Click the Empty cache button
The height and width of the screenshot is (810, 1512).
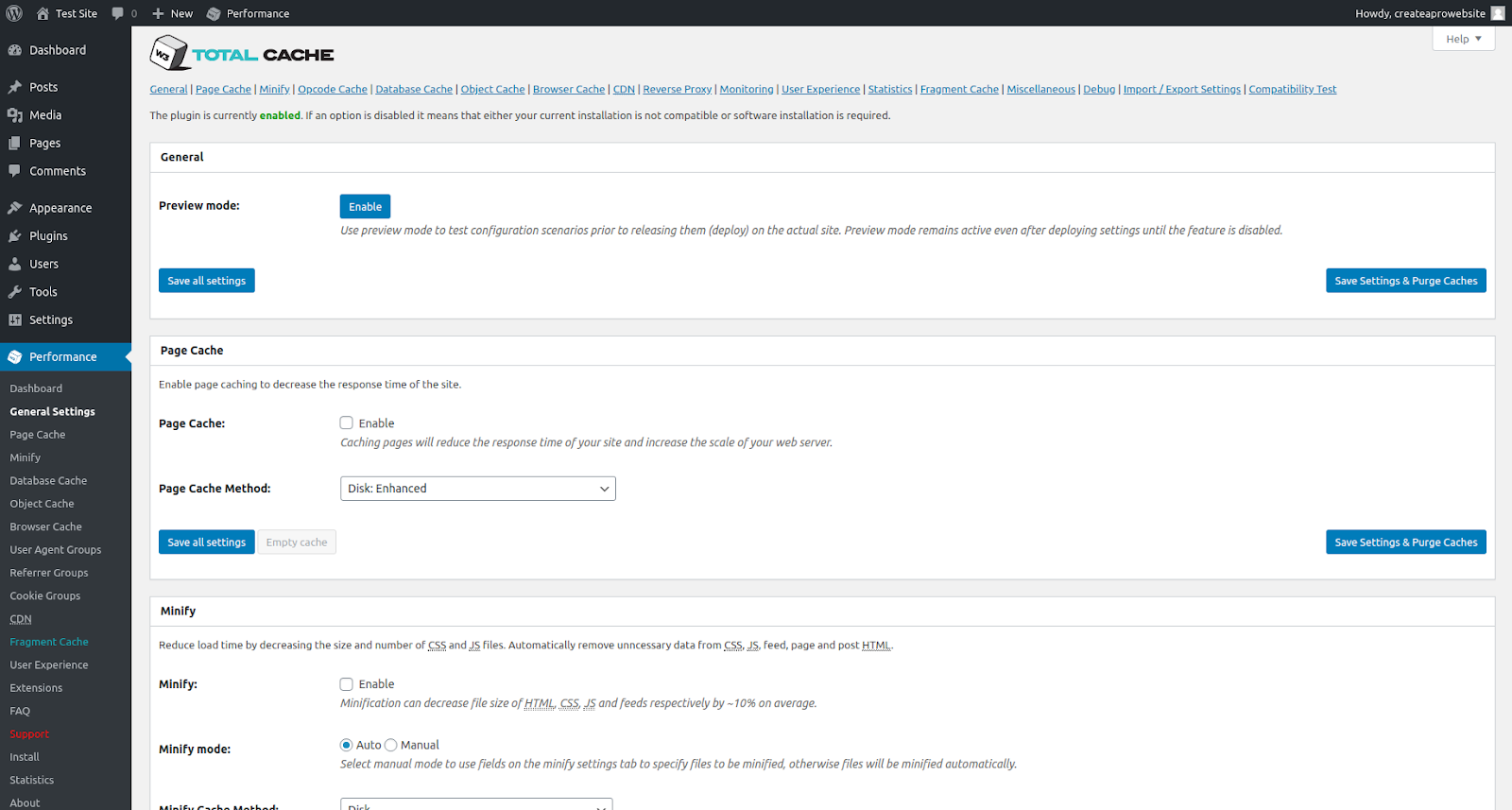[297, 543]
